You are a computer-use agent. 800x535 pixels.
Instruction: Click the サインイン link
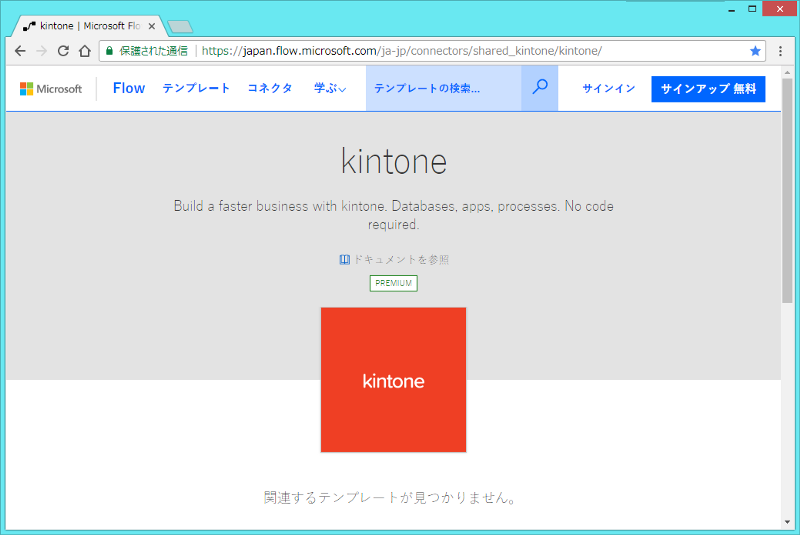[x=609, y=89]
